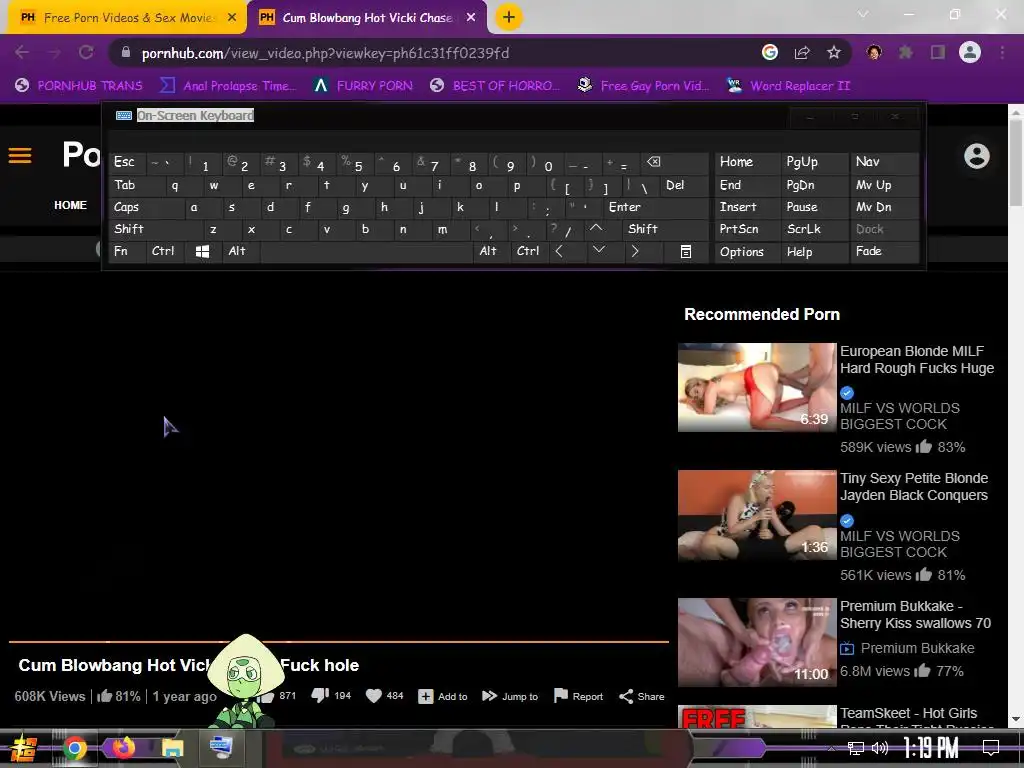Switch to the first browser tab

point(127,18)
